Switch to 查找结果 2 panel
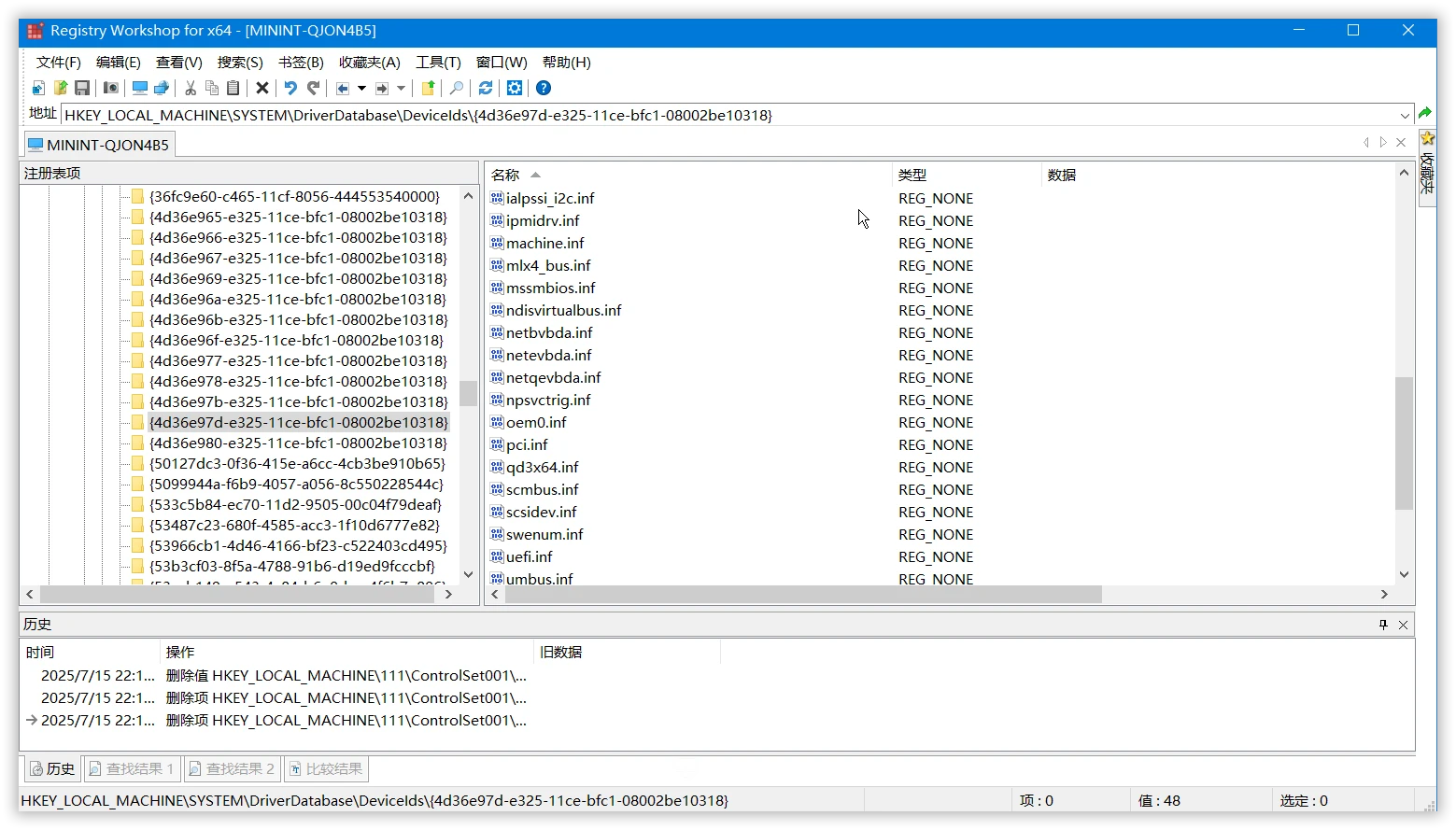The height and width of the screenshot is (830, 1456). coord(231,768)
